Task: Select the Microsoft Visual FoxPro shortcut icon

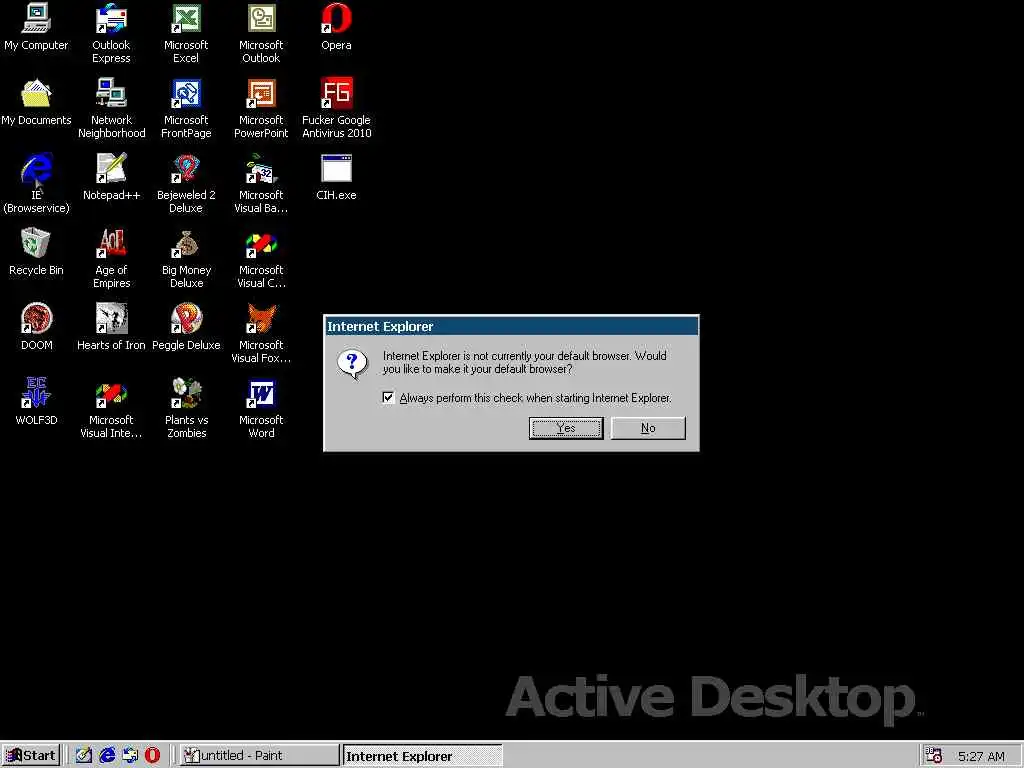Action: (x=261, y=319)
